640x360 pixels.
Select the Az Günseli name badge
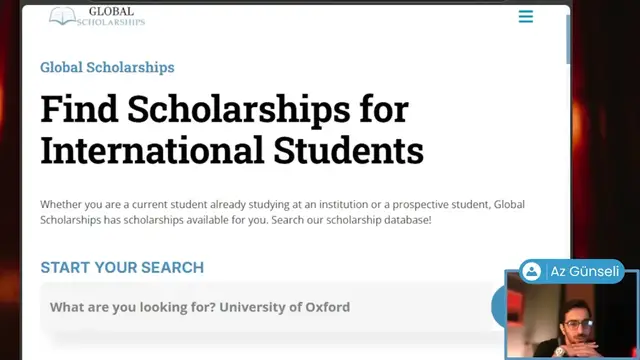pos(572,271)
